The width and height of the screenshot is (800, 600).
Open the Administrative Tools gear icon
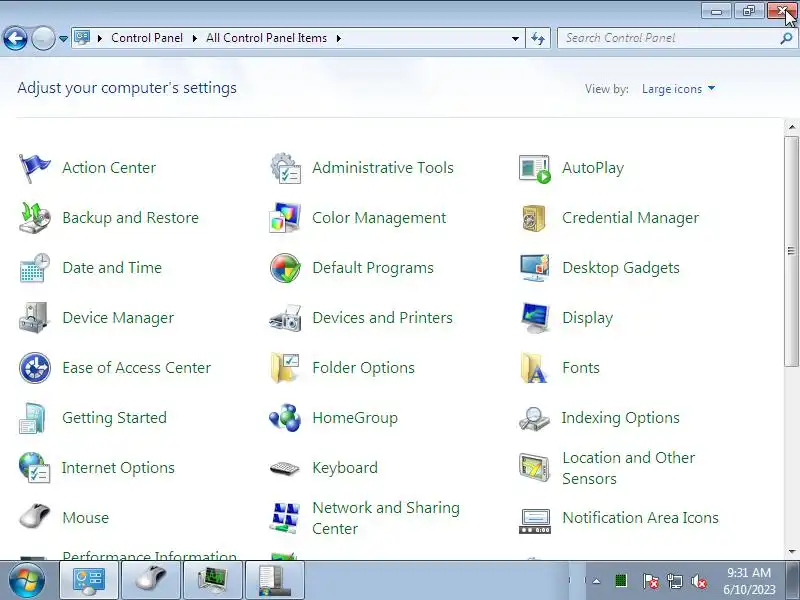coord(285,168)
